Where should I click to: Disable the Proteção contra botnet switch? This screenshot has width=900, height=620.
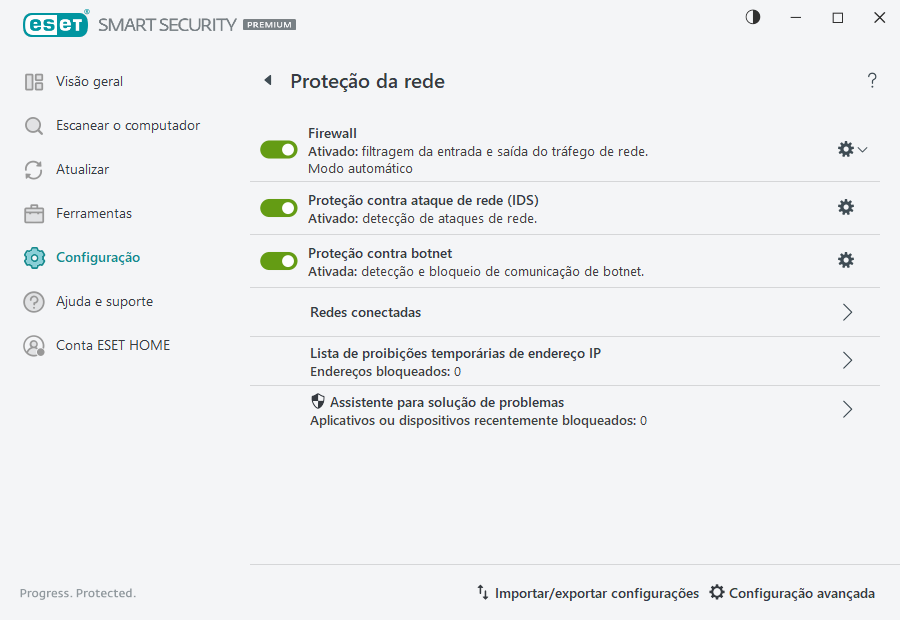(x=278, y=261)
